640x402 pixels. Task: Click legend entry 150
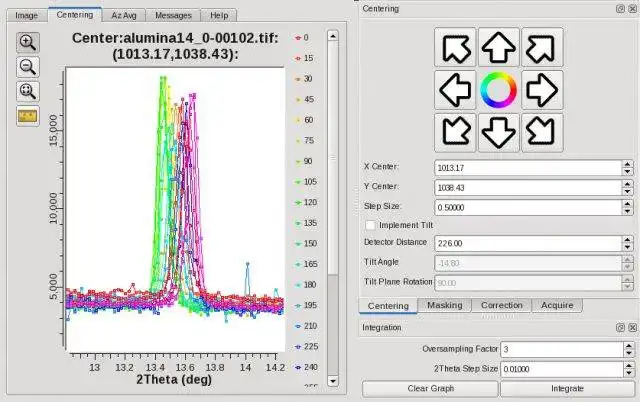tap(306, 243)
